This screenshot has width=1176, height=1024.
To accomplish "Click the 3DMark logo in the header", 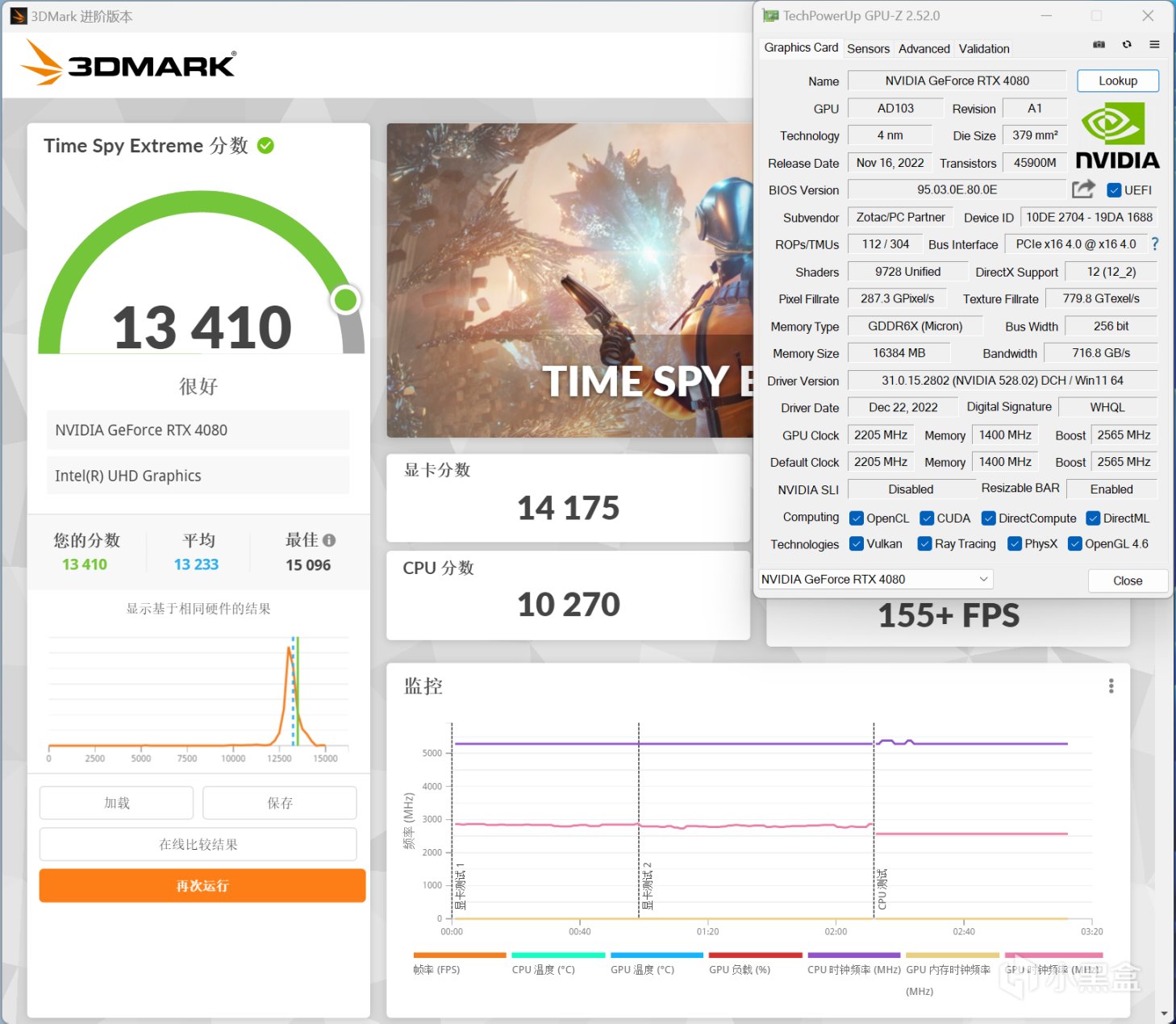I will coord(129,63).
